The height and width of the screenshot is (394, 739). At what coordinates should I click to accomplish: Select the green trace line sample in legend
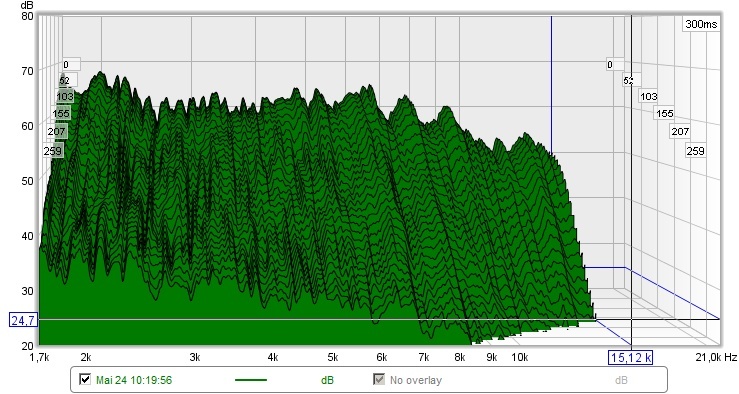click(x=250, y=380)
